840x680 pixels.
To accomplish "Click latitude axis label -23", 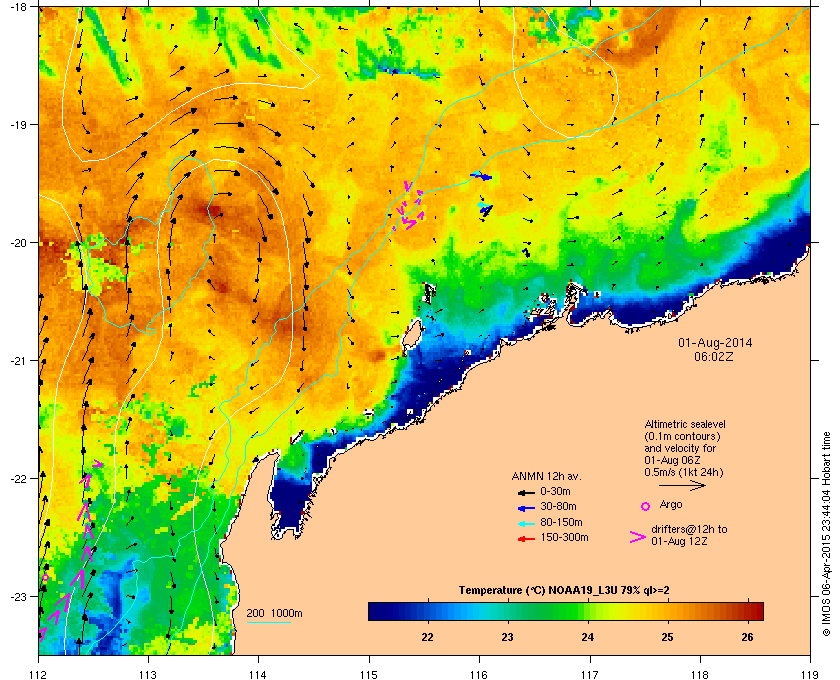I will tap(17, 596).
